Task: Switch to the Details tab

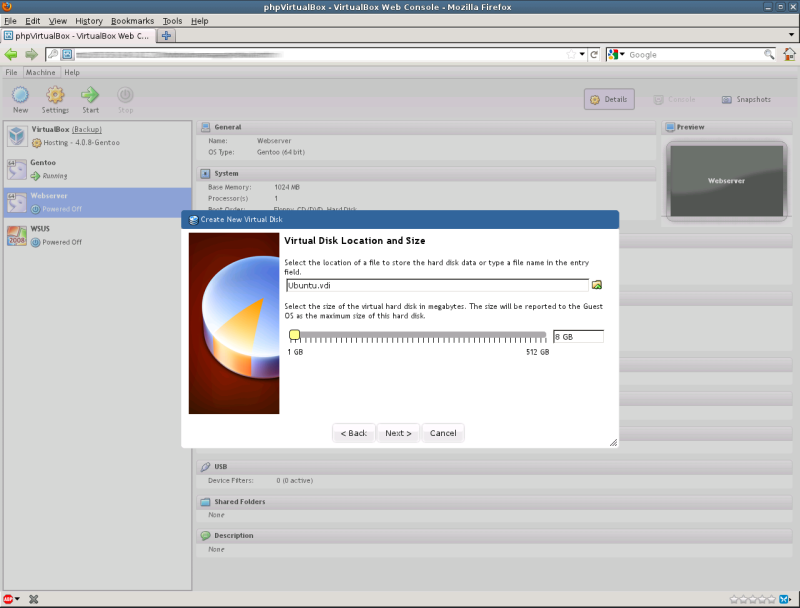Action: 609,99
